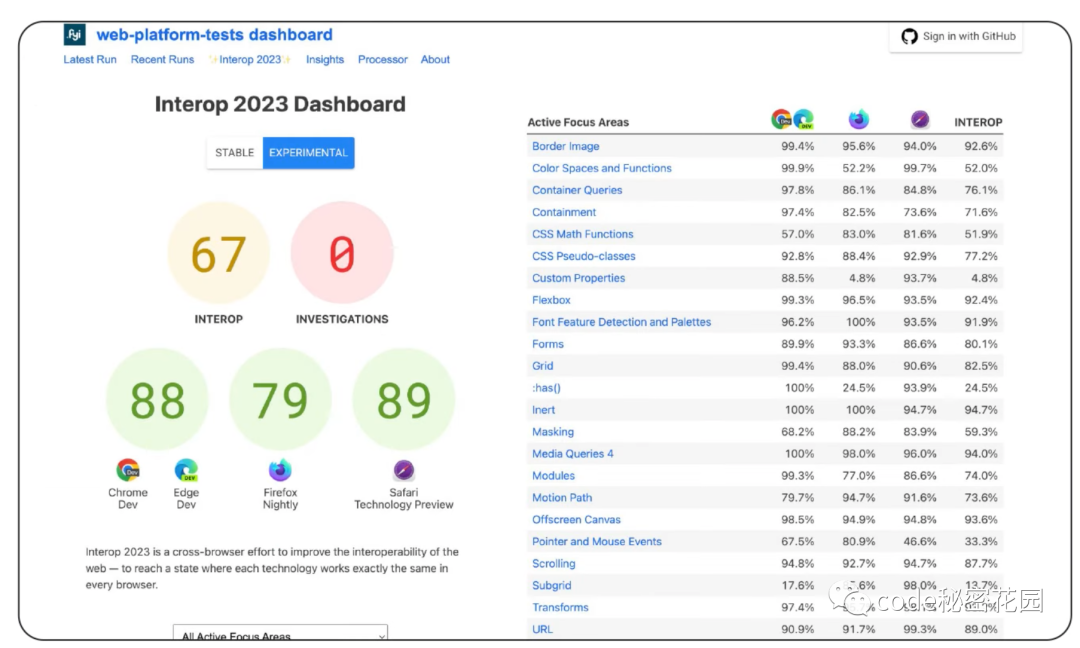Open the Container Queries link

[577, 190]
